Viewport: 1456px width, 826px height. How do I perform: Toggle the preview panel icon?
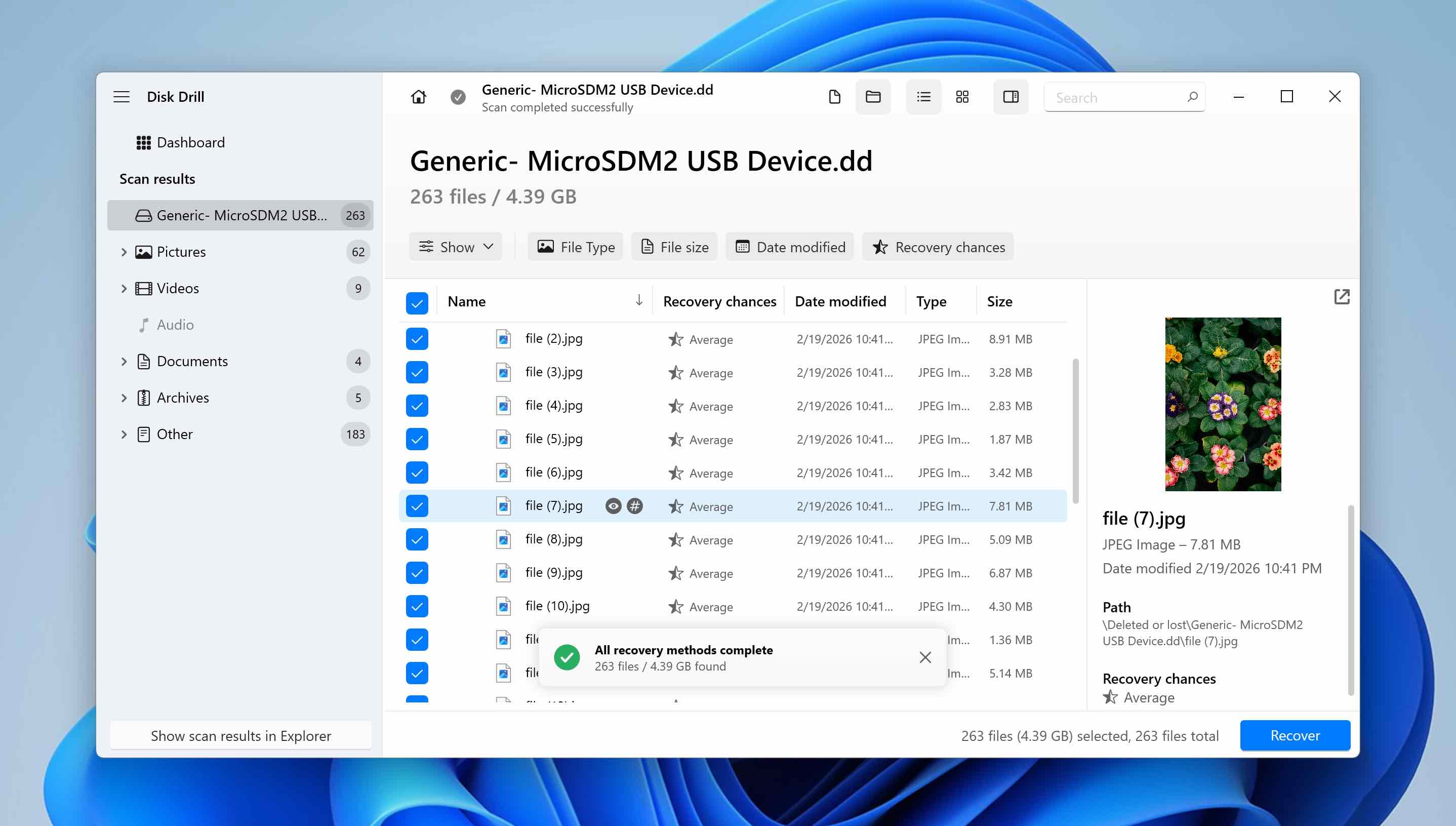1011,96
